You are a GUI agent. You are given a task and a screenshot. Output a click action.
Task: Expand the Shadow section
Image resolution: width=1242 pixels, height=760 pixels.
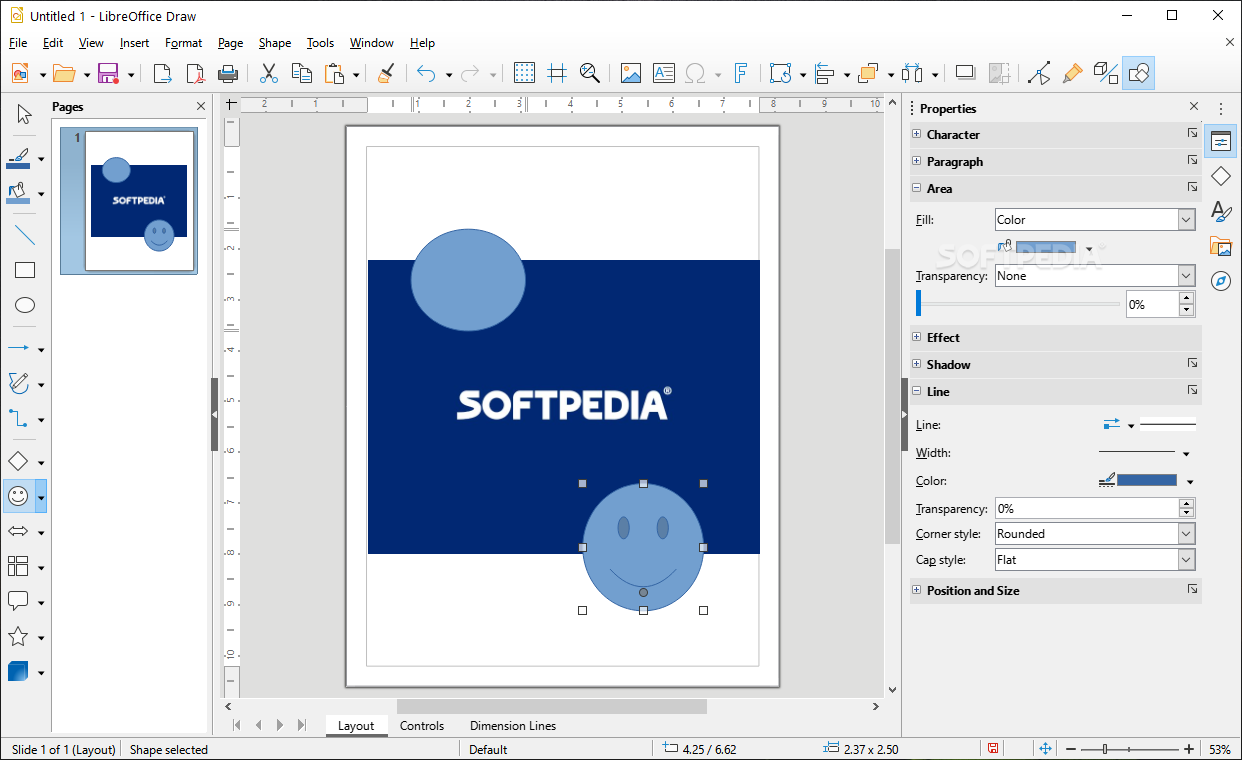tap(916, 364)
